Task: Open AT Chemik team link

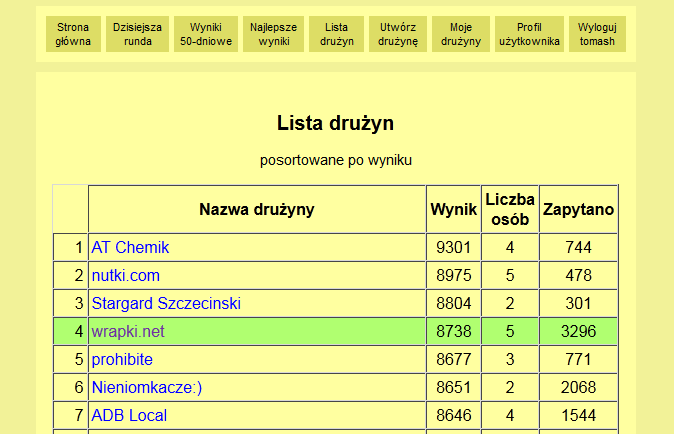Action: pos(130,248)
